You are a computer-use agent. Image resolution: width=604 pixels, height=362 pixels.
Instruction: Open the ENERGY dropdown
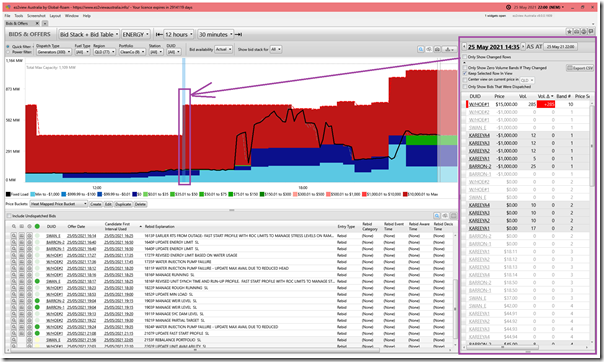[x=136, y=34]
